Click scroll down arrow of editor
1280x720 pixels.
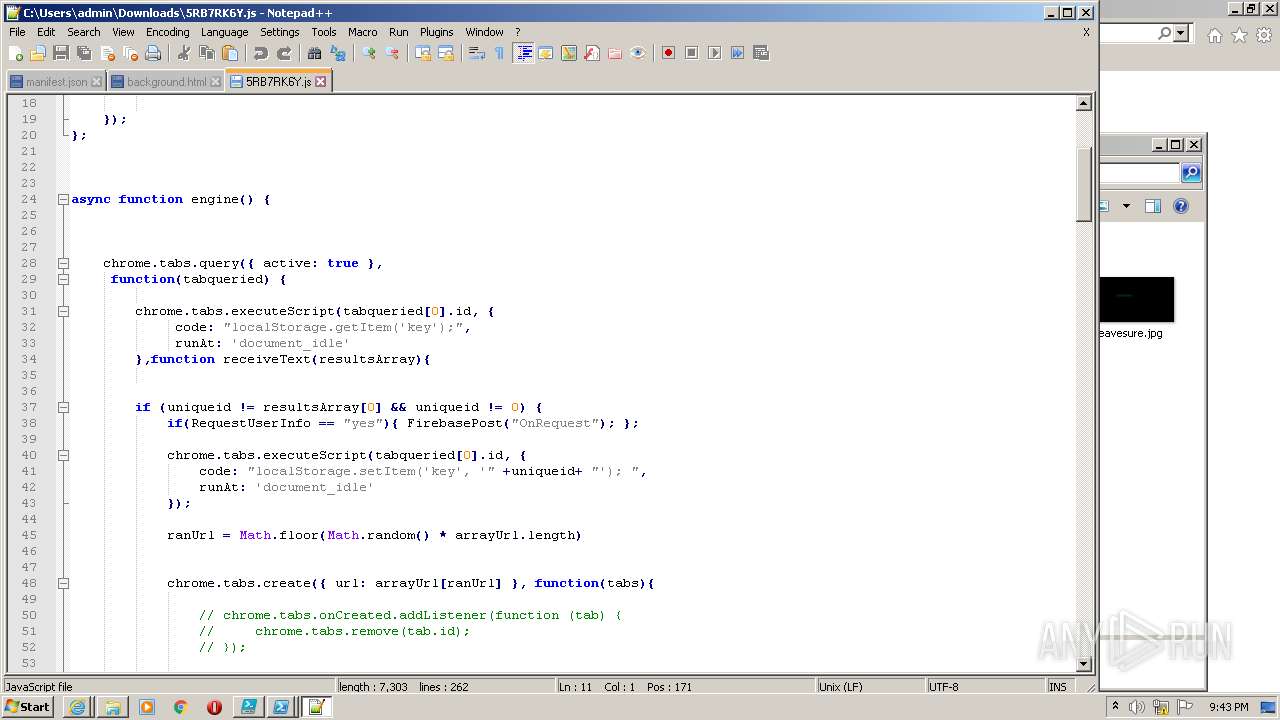tap(1083, 664)
